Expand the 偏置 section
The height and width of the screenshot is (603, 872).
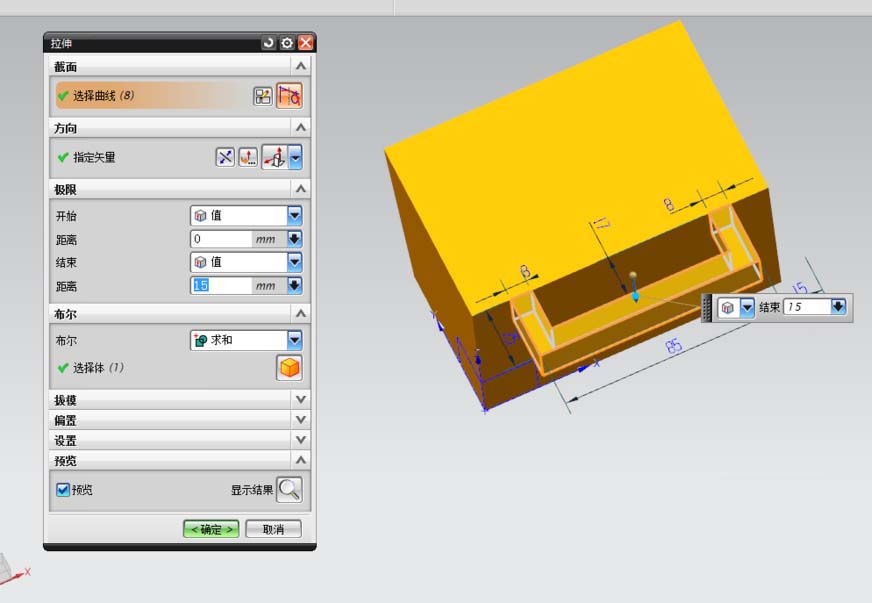pos(299,419)
